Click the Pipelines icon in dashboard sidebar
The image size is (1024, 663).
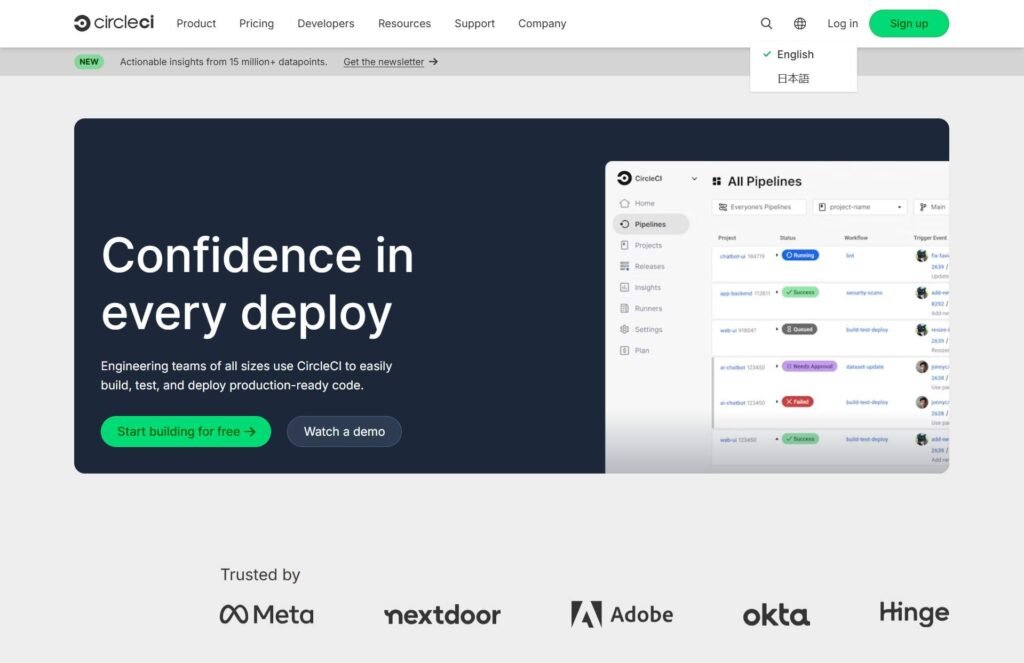624,224
